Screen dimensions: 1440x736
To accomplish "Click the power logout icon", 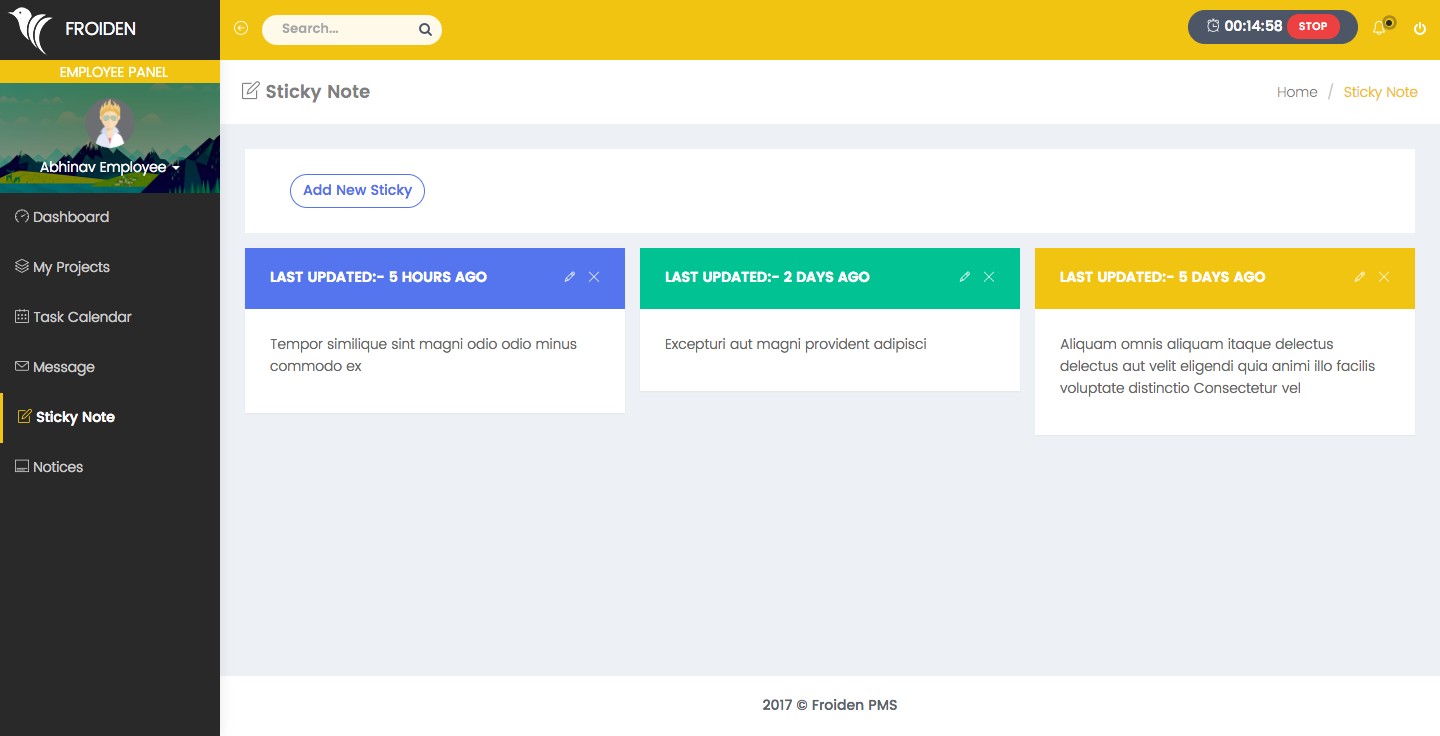I will [1419, 29].
